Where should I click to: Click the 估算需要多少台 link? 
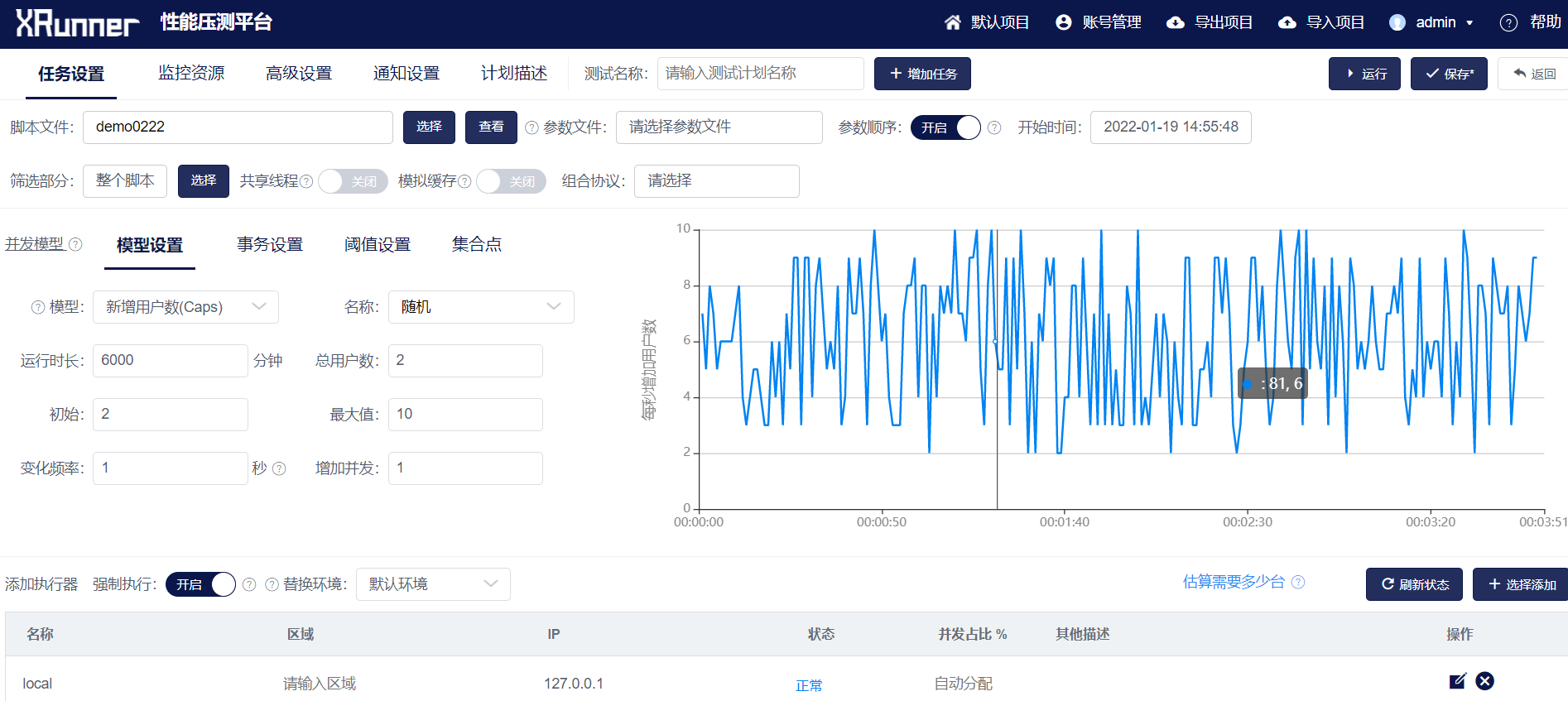pos(1234,582)
